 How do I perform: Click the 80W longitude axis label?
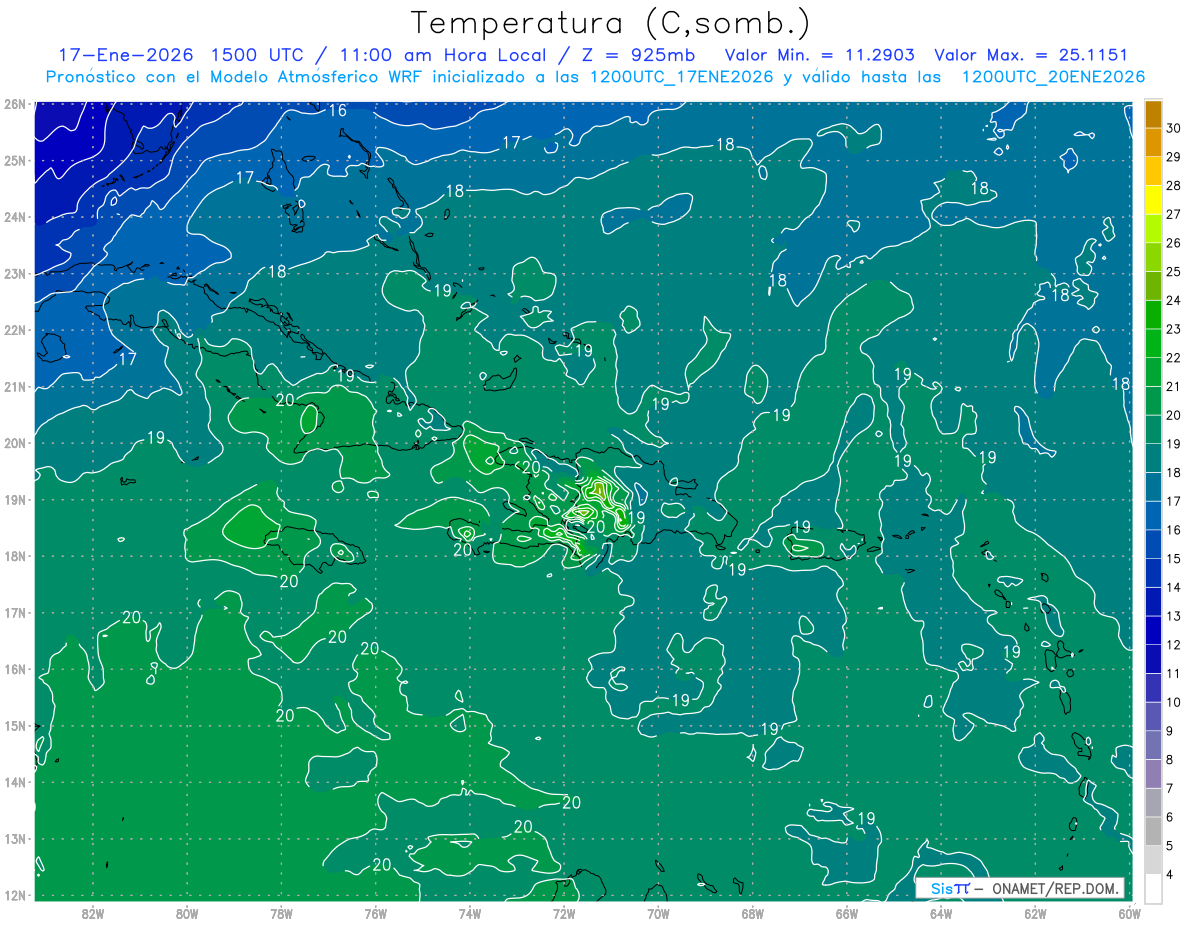point(186,912)
